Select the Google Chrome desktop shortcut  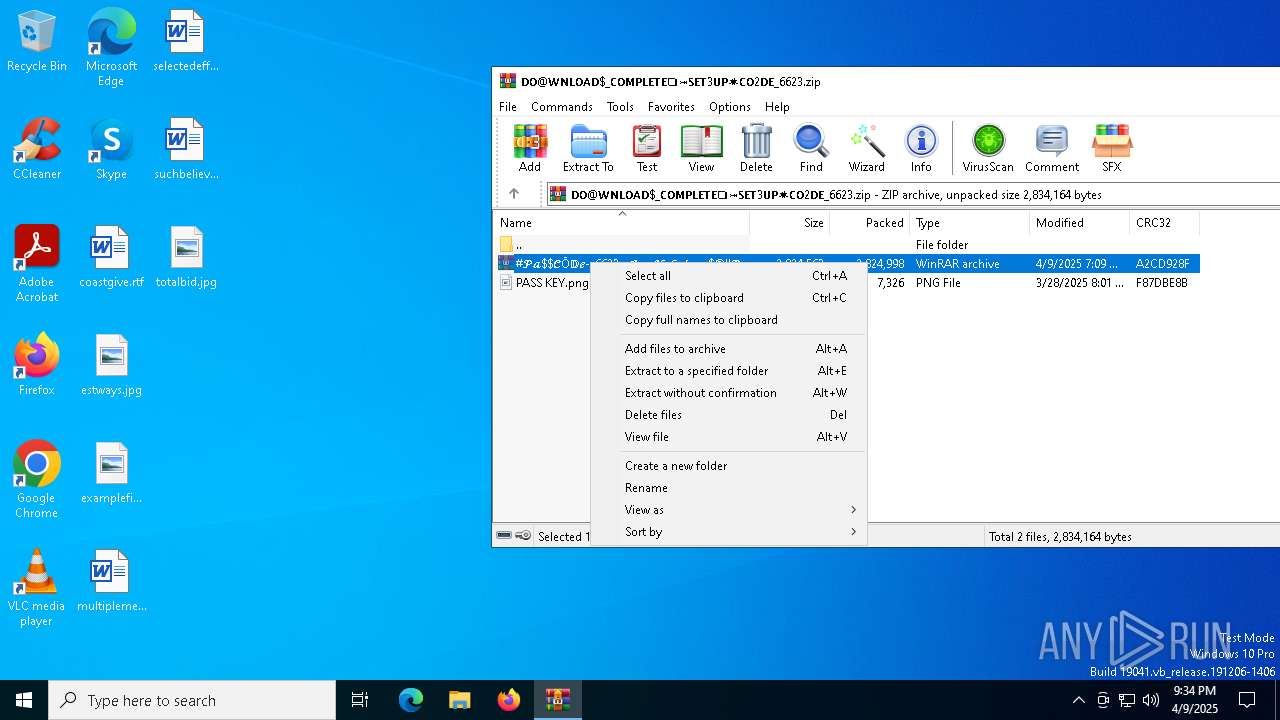click(37, 480)
